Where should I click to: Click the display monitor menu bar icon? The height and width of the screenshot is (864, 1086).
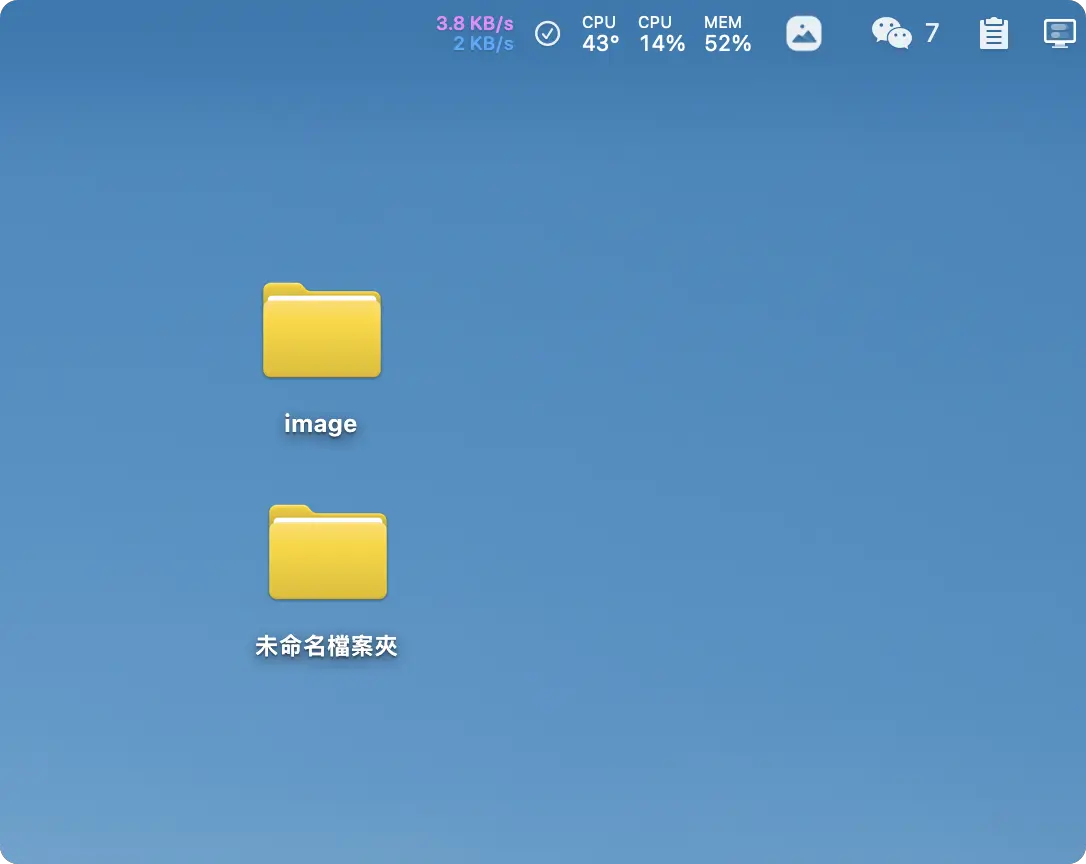click(1060, 33)
